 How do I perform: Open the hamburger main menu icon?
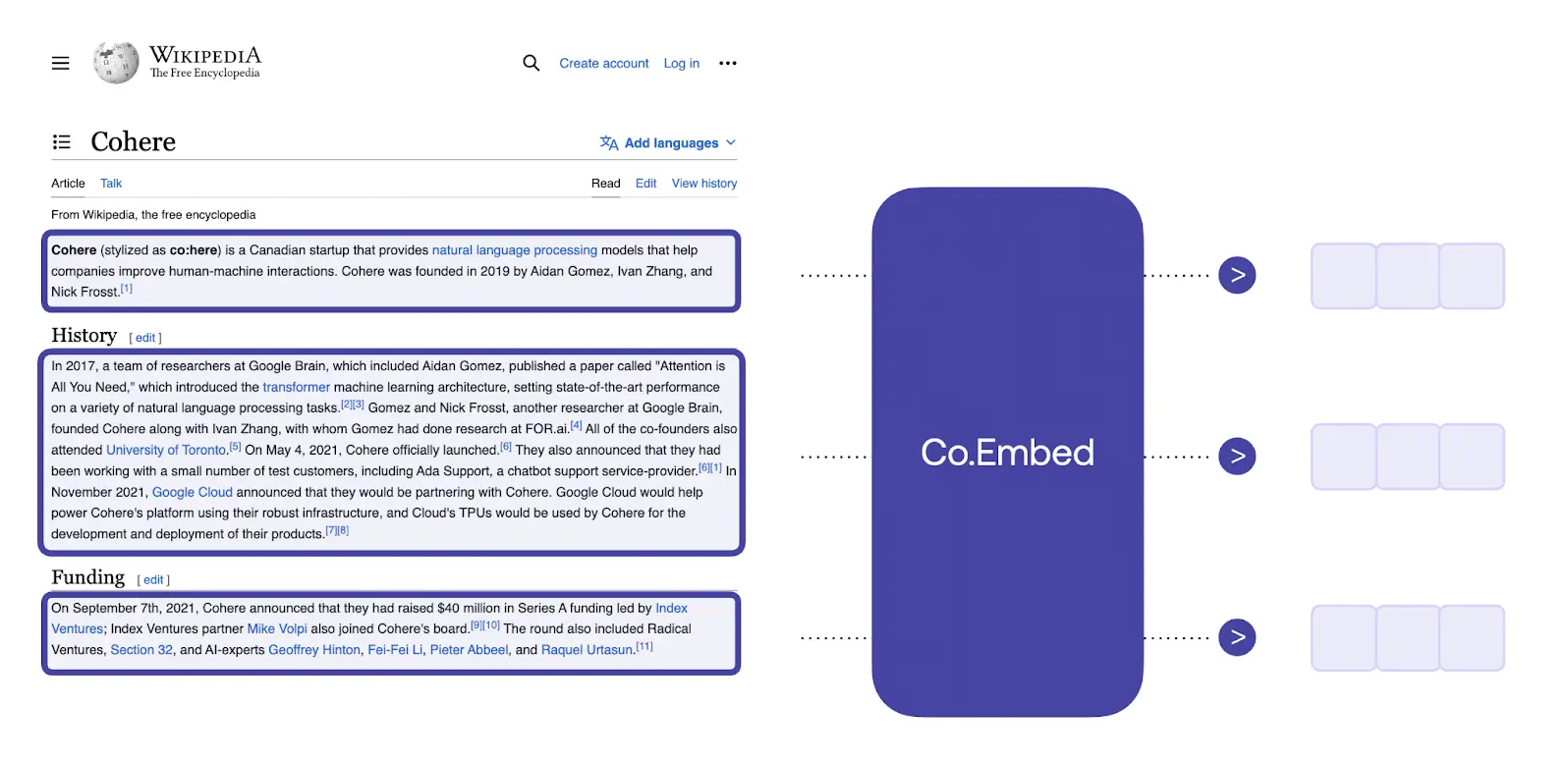[61, 64]
